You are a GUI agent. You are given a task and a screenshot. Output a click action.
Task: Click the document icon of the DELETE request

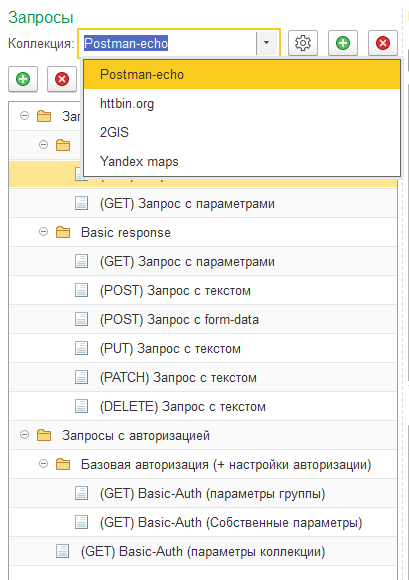[81, 406]
